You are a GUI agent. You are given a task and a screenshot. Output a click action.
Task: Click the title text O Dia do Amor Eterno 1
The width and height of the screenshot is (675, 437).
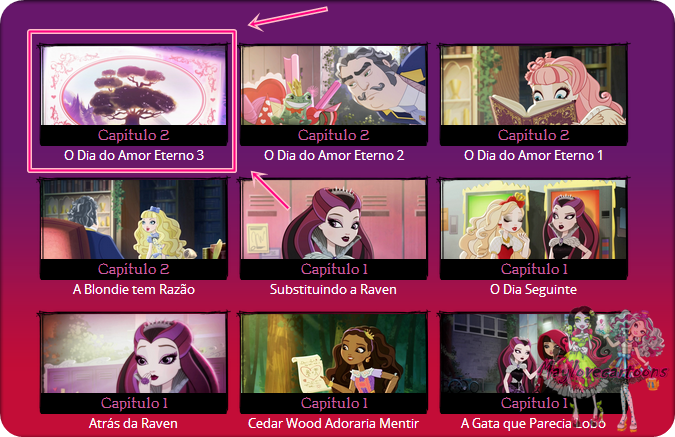[533, 155]
